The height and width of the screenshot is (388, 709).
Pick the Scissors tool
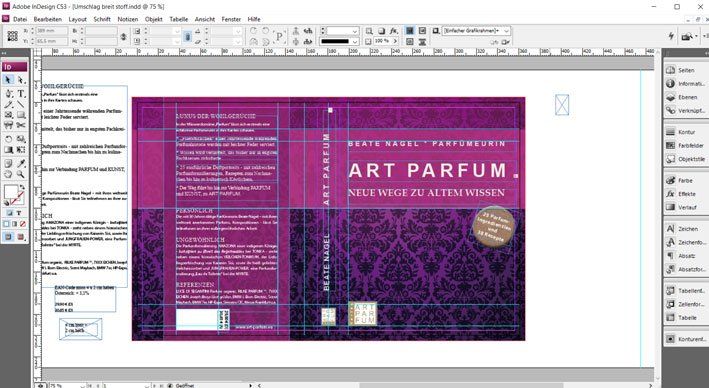tap(21, 125)
